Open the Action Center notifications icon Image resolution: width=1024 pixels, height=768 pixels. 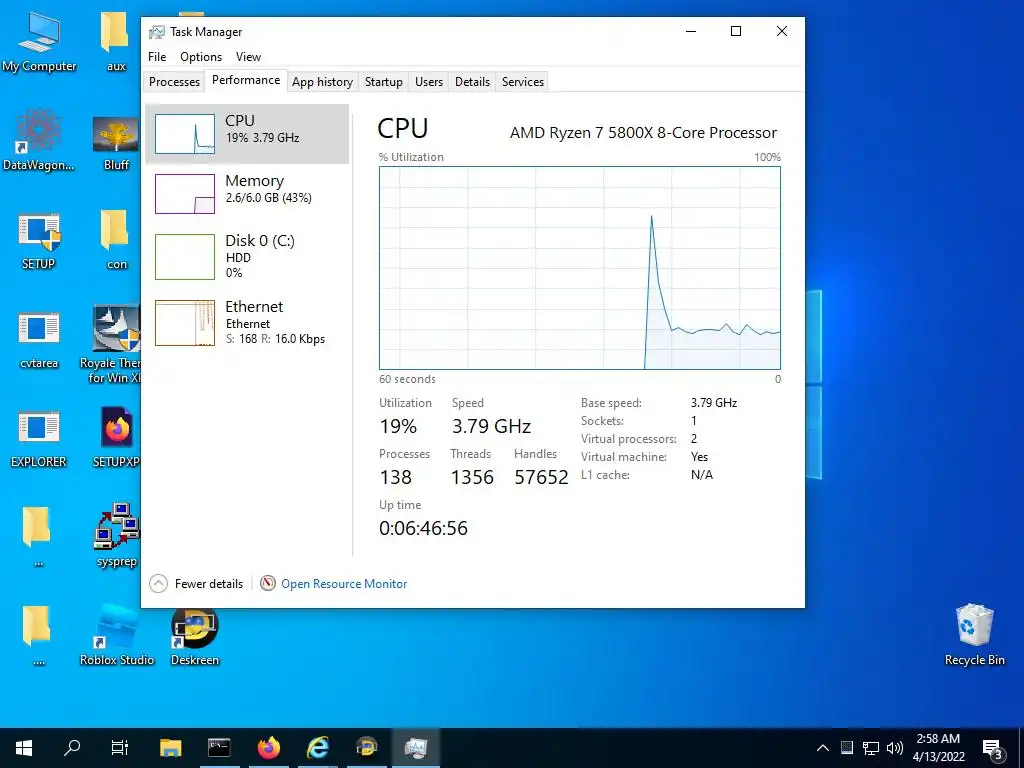(993, 748)
